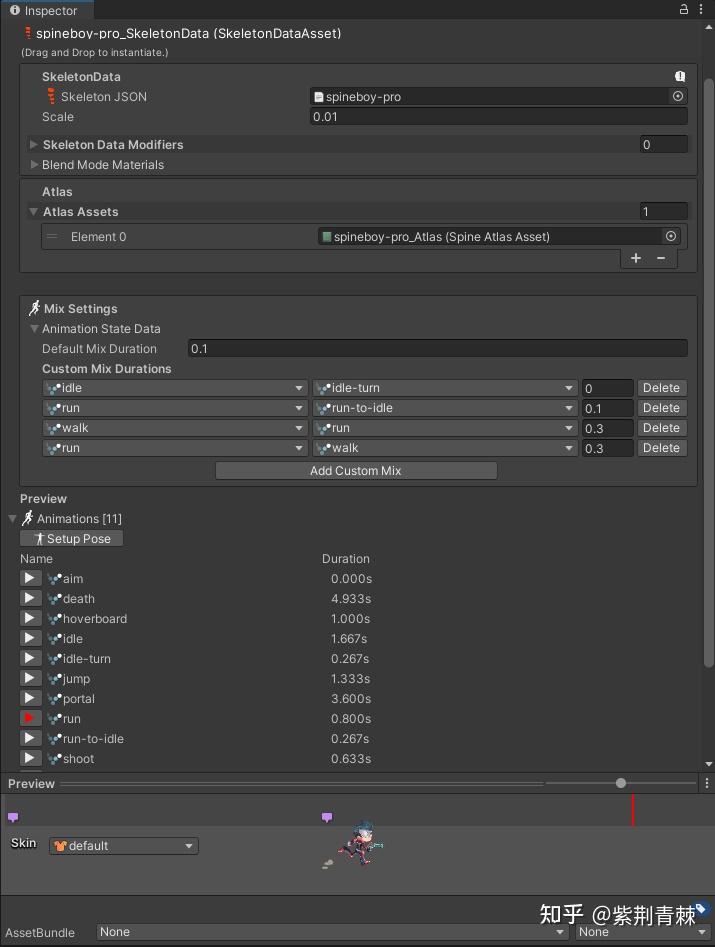Click the Default Mix Duration field
Image resolution: width=715 pixels, height=947 pixels.
[437, 349]
